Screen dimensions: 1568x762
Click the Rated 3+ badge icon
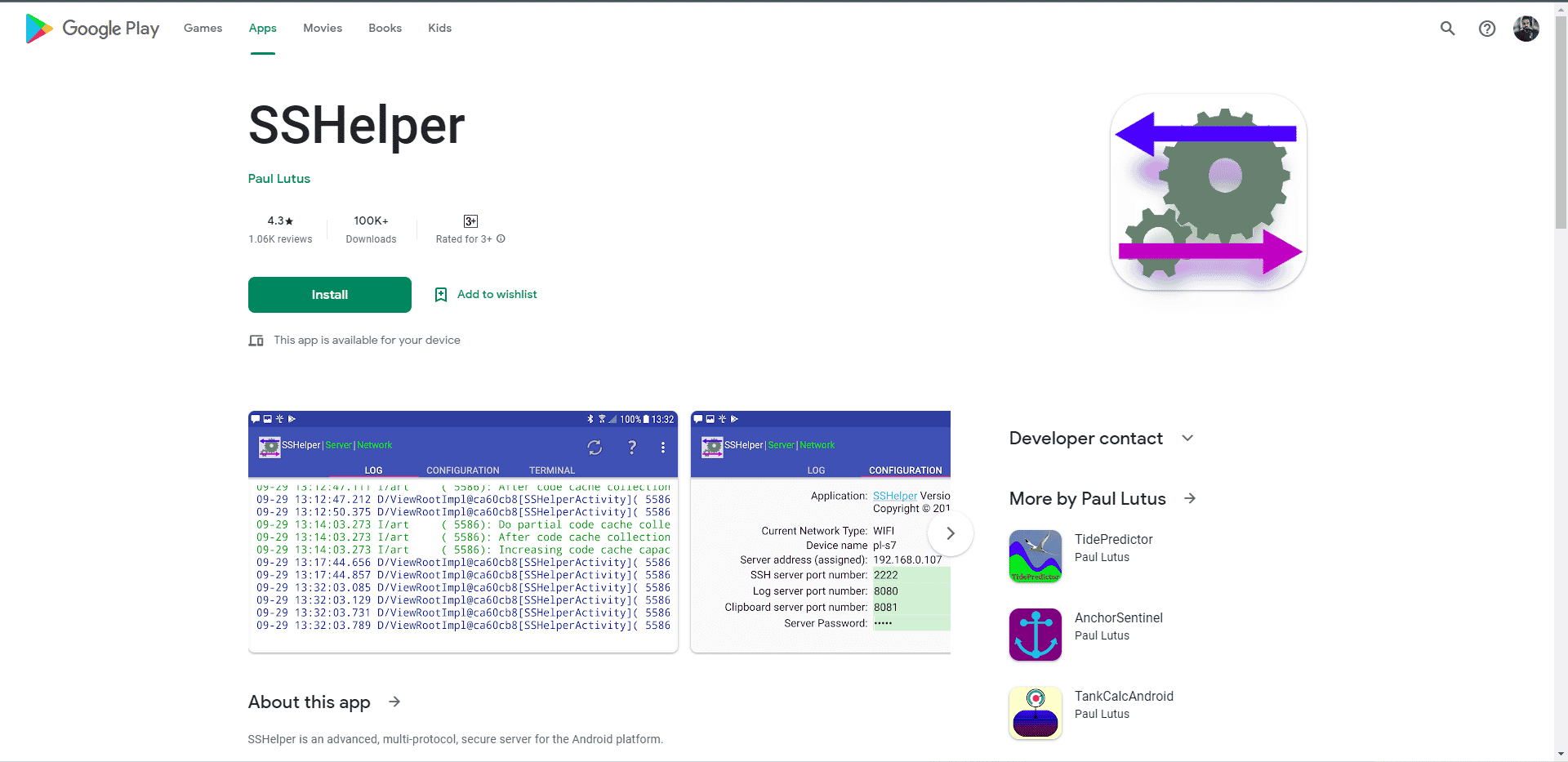pyautogui.click(x=470, y=221)
